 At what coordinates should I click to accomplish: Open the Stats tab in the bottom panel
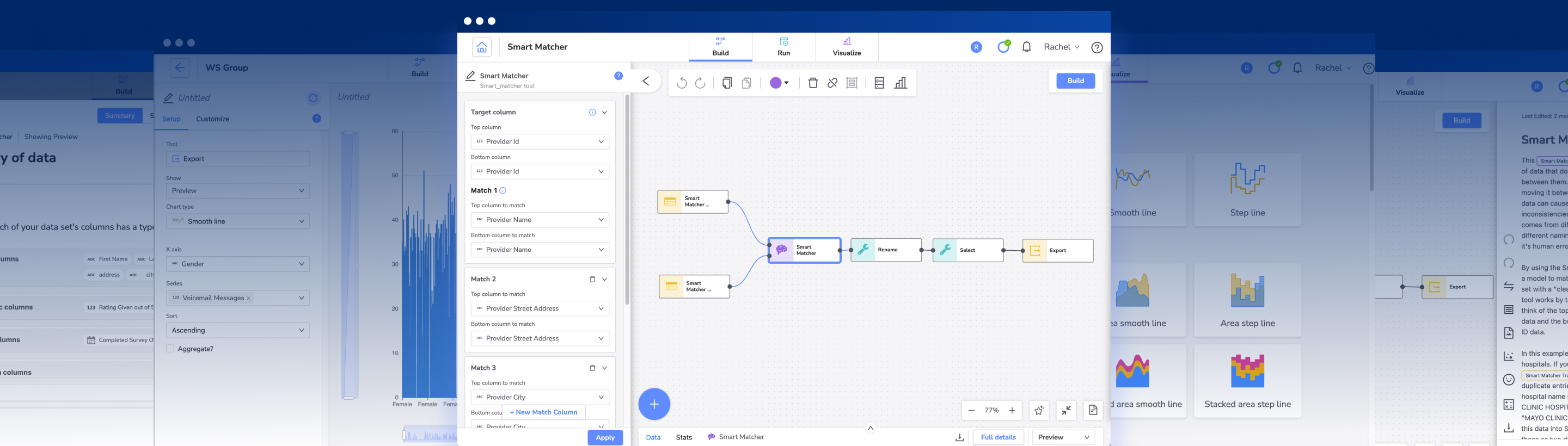pos(684,437)
